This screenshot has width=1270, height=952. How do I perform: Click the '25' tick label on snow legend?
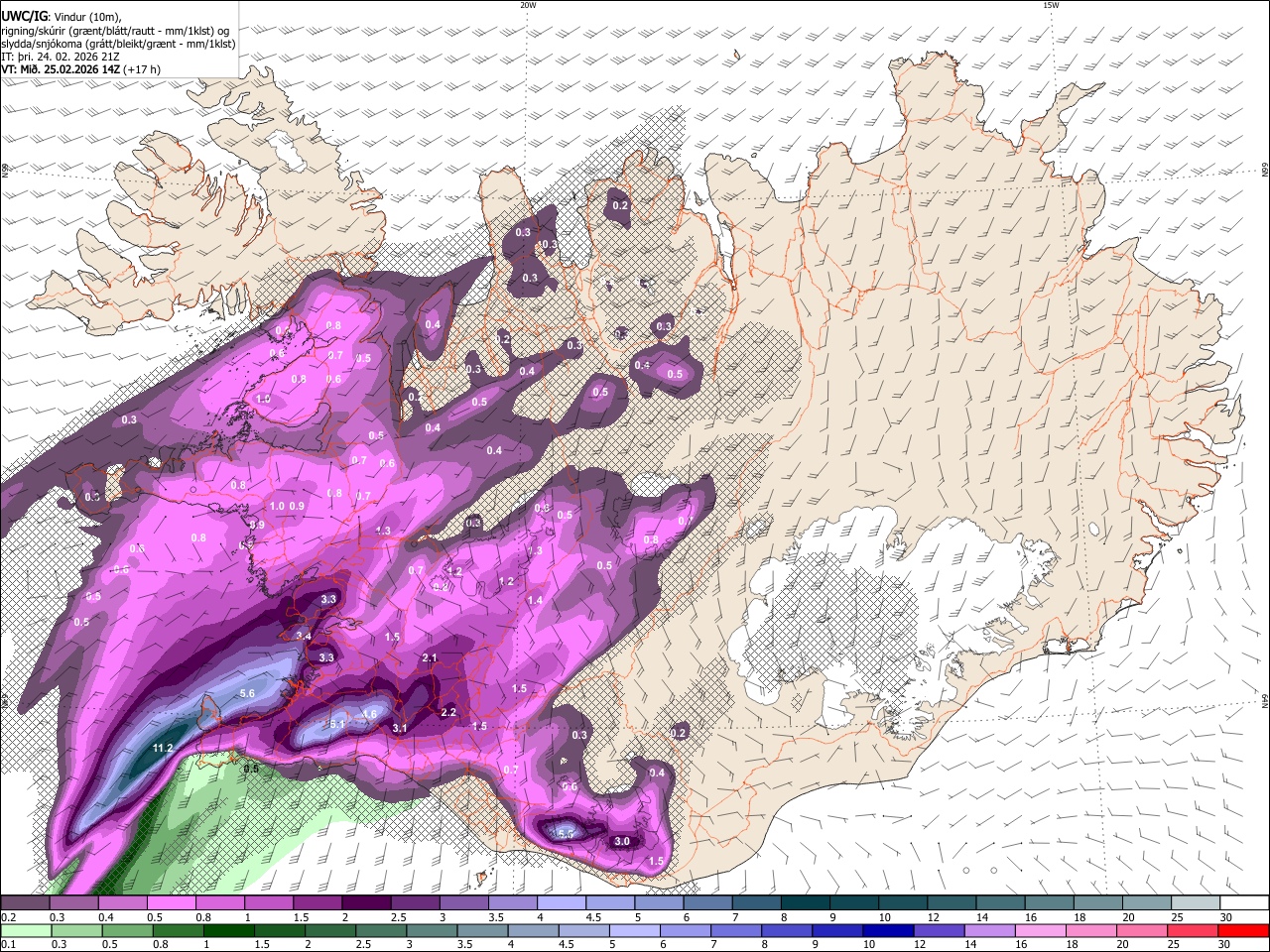tap(1176, 917)
